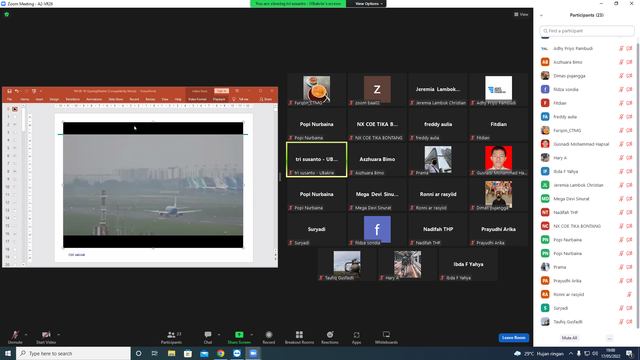Open the more options ellipsis beside Mute All
Screen dimensions: 640x360
point(609,338)
